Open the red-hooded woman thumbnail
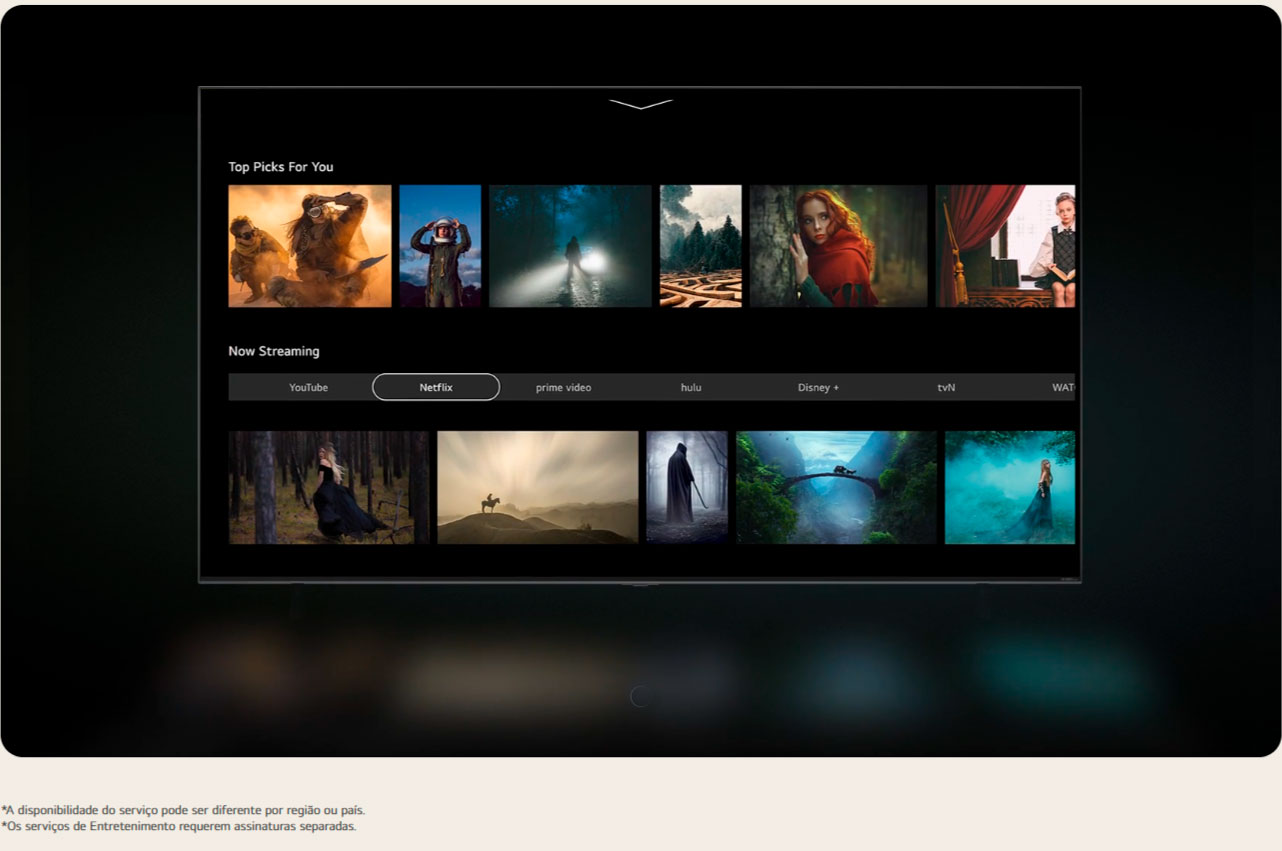The image size is (1282, 851). (838, 246)
